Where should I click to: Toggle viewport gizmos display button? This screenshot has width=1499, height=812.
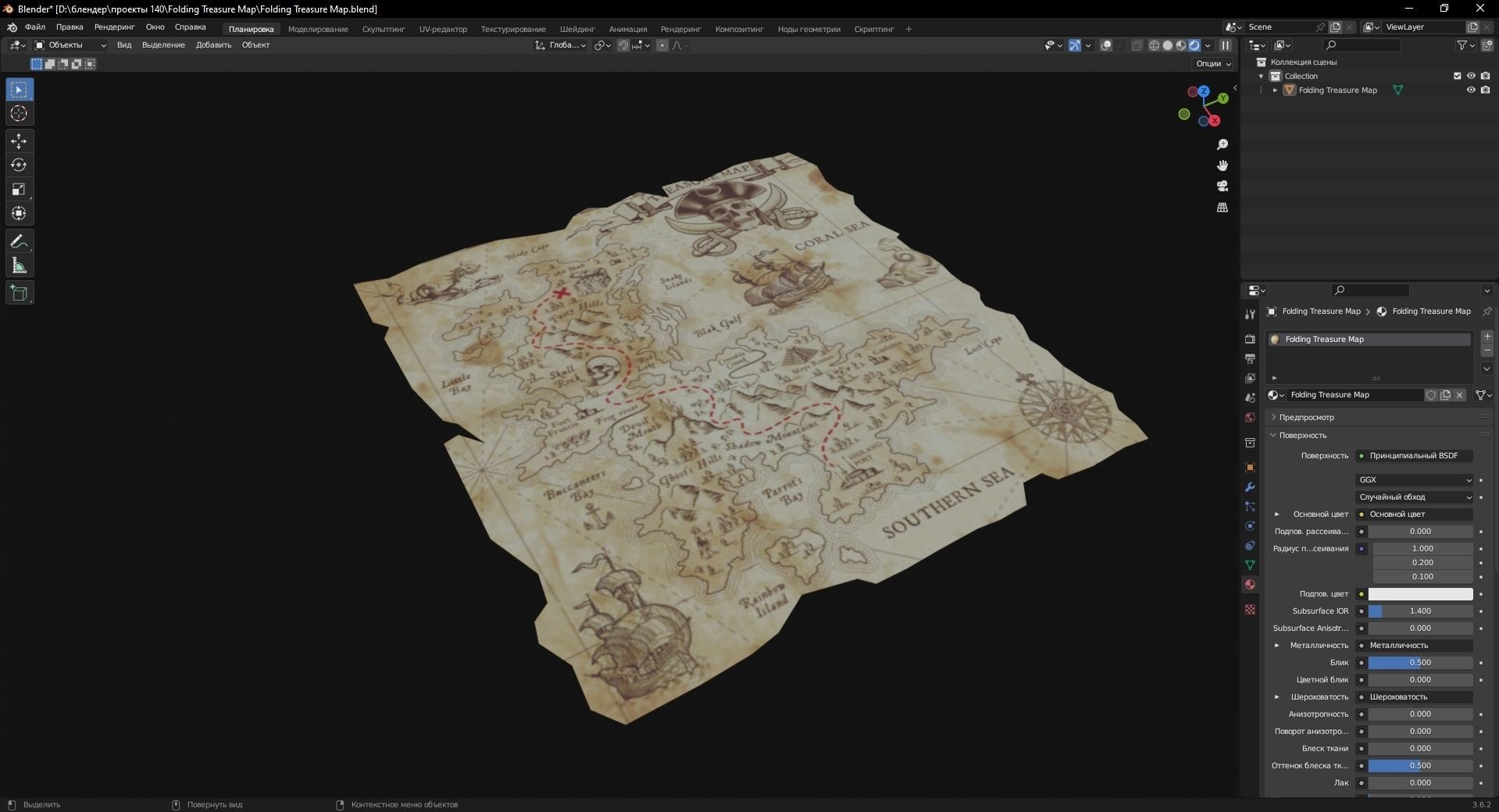[1075, 45]
